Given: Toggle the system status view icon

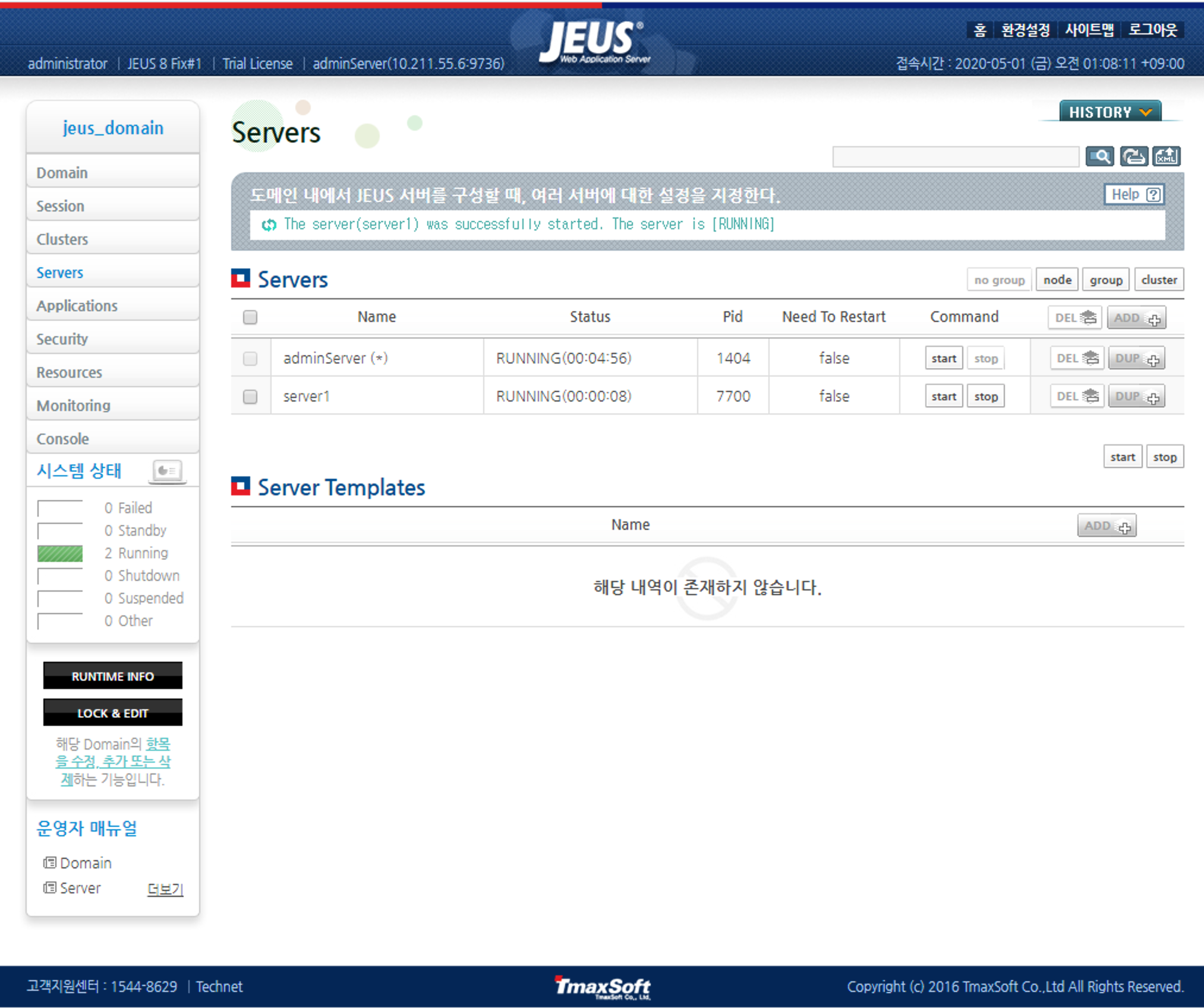Looking at the screenshot, I should click(167, 470).
